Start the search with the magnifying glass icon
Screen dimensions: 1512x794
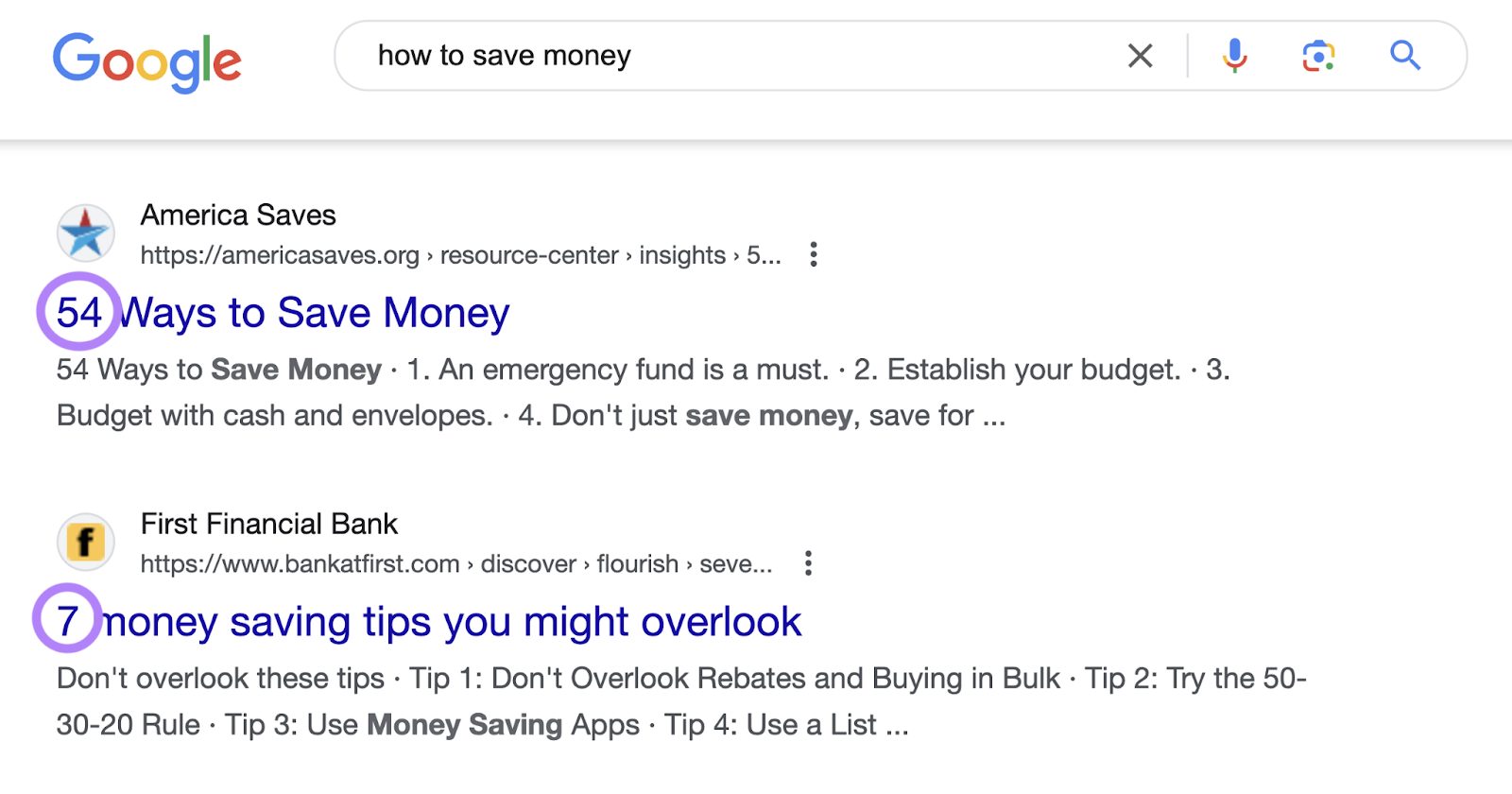1404,56
